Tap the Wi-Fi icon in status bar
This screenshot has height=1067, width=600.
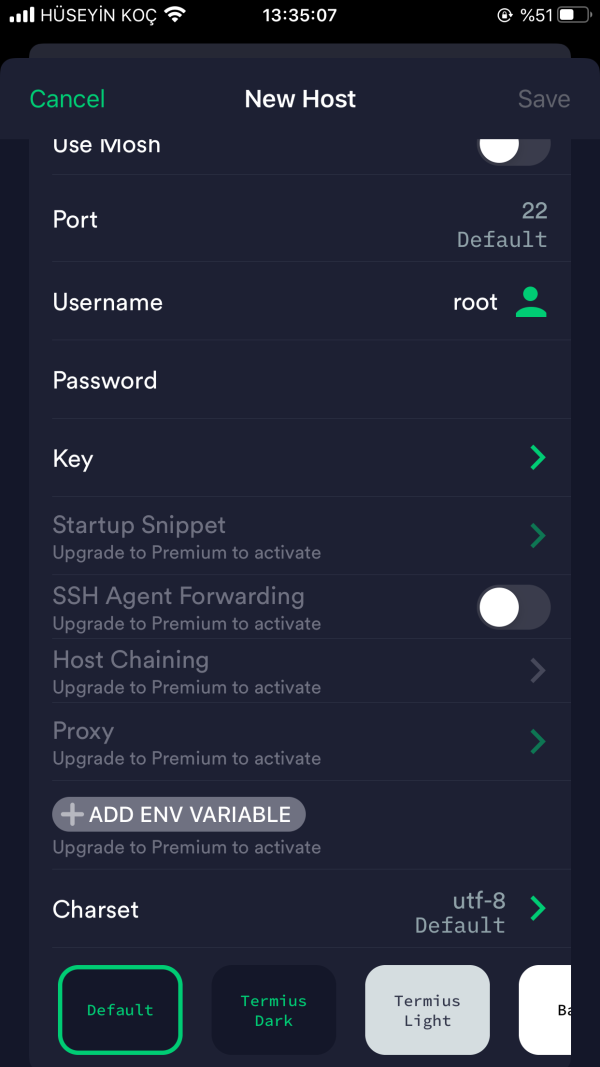click(x=176, y=15)
